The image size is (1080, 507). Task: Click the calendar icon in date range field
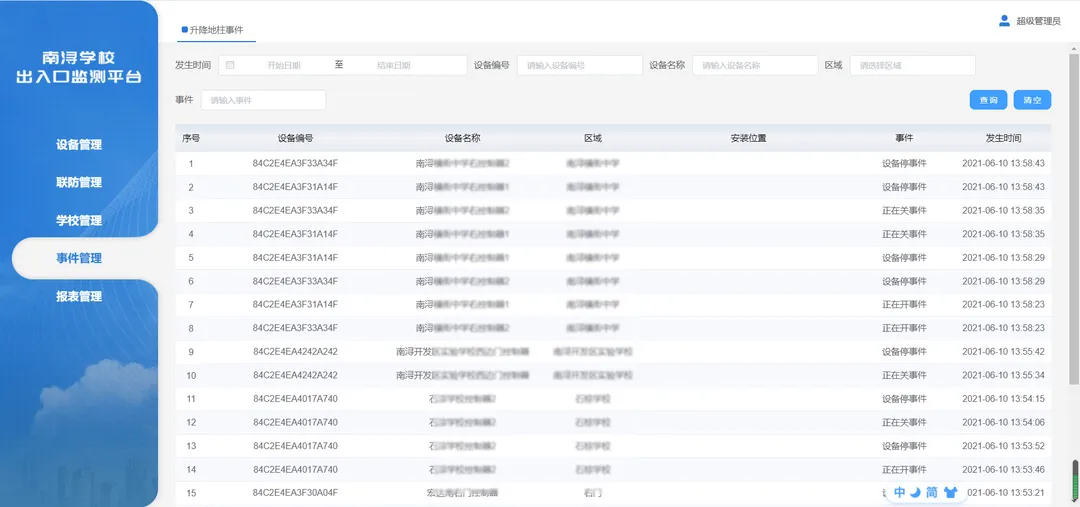point(231,65)
